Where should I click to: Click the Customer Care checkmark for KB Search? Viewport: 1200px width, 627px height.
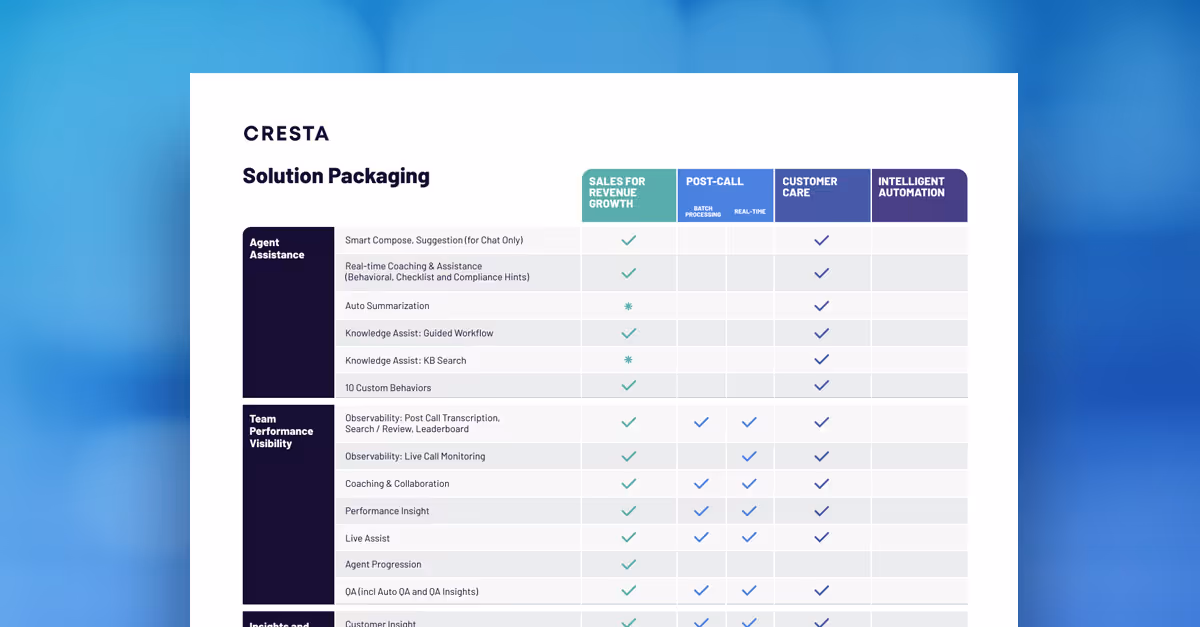click(821, 360)
